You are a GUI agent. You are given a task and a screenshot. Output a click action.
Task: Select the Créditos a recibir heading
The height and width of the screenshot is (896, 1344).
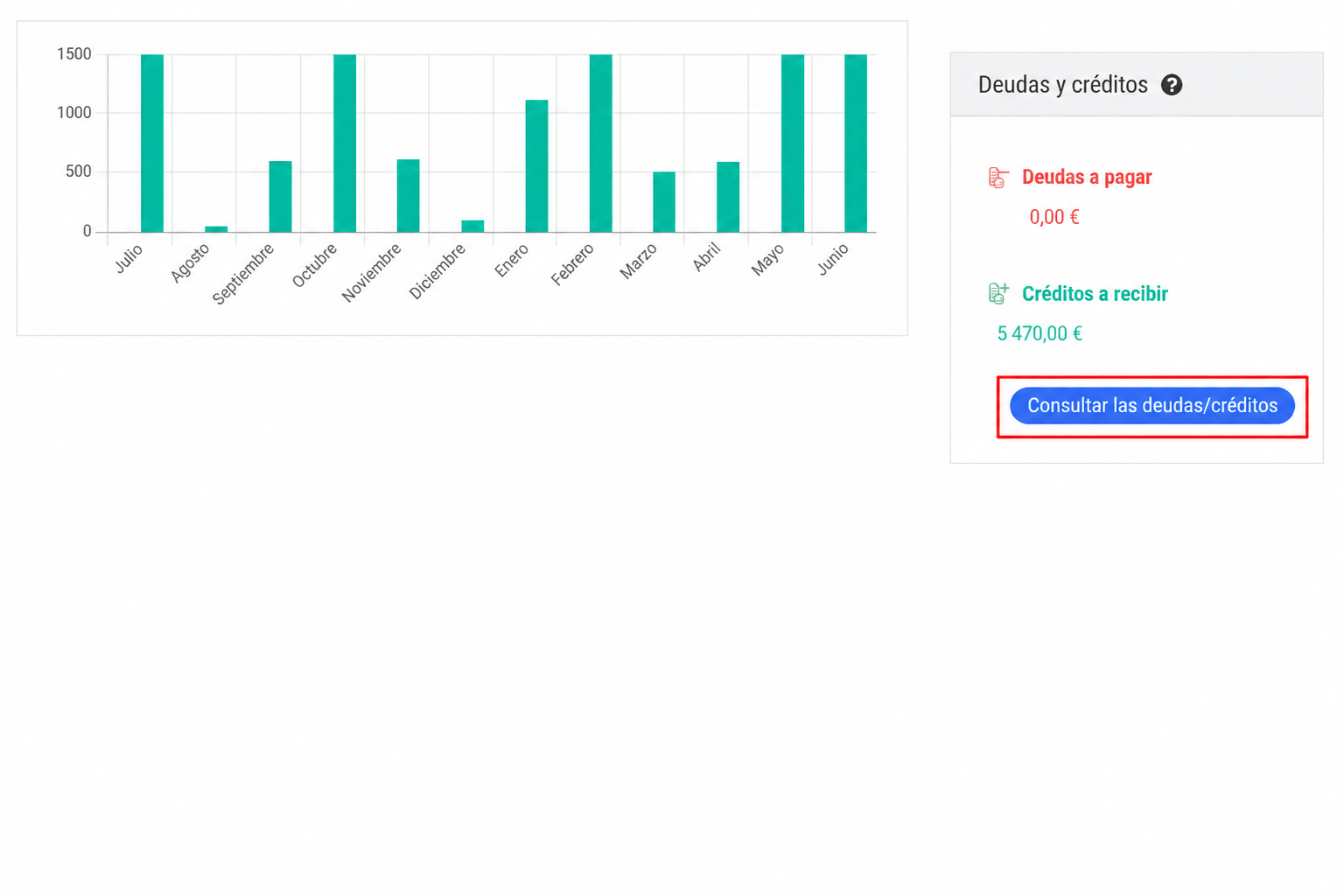[x=1095, y=294]
